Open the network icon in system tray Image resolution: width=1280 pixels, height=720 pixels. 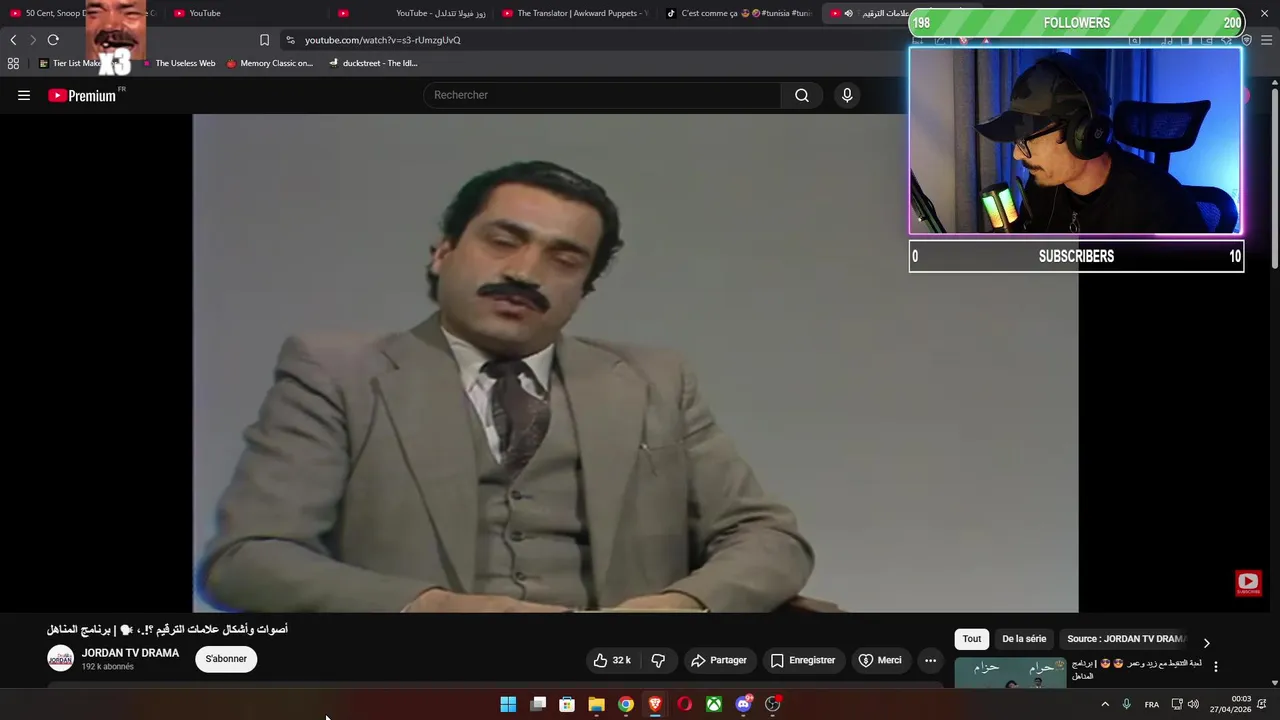[x=1176, y=704]
